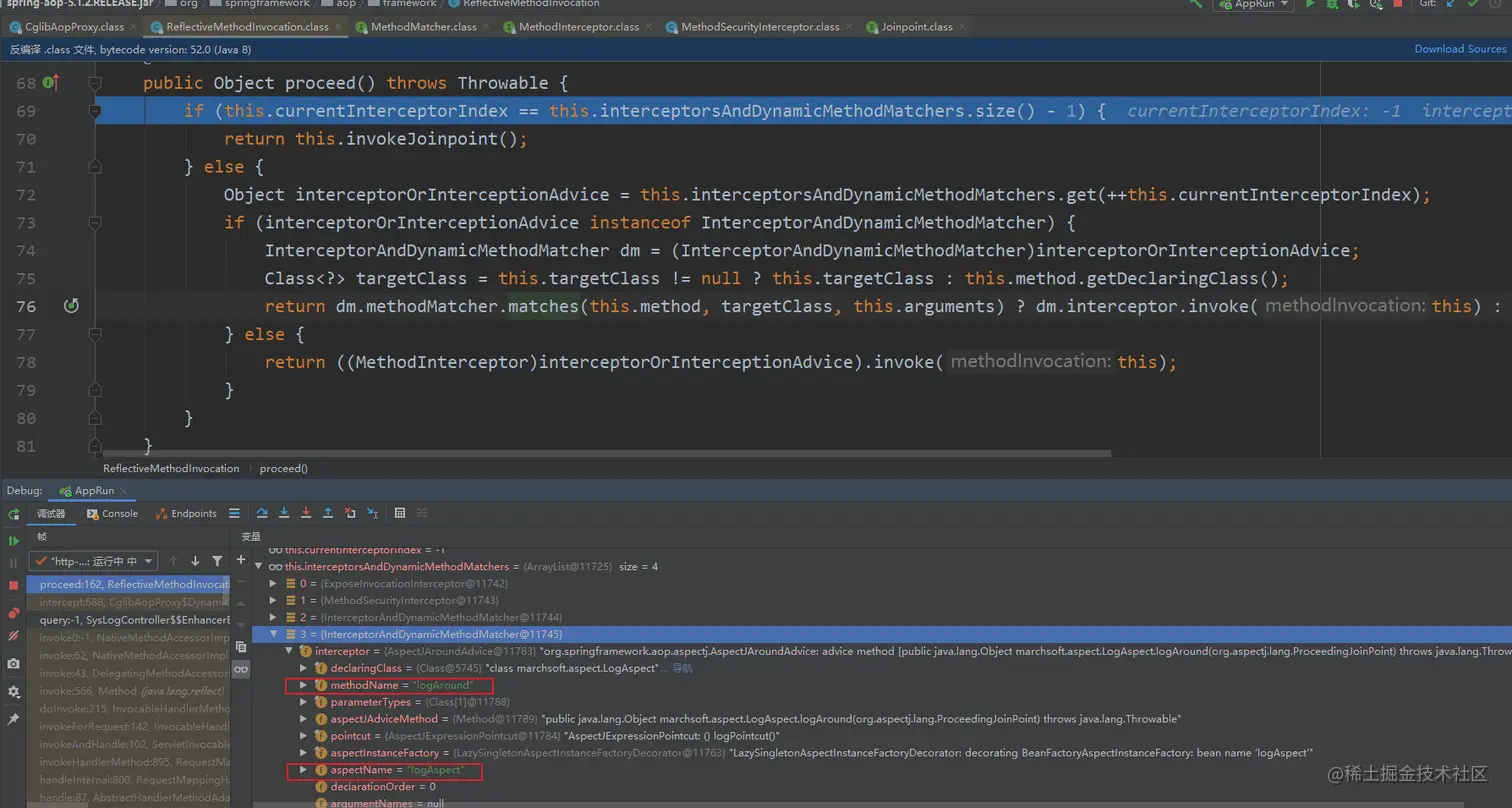
Task: Commit changes with the Git checkmark
Action: point(1473,4)
